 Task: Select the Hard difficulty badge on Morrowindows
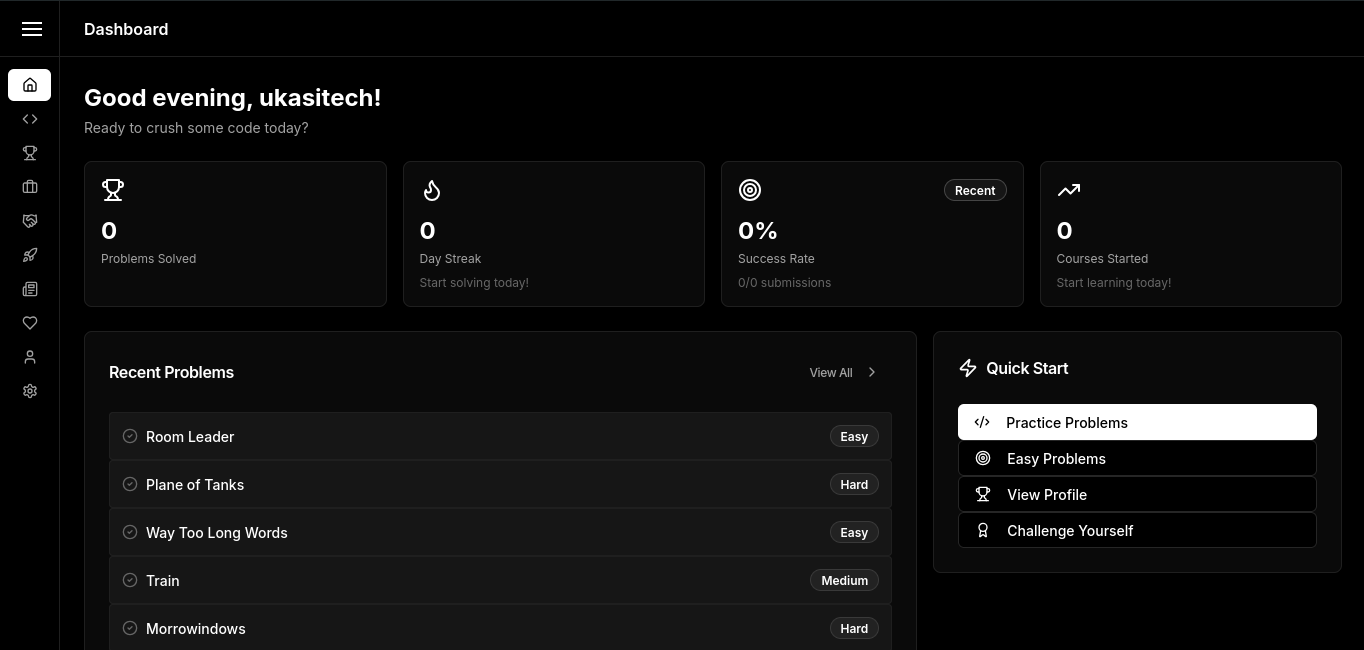pyautogui.click(x=854, y=628)
